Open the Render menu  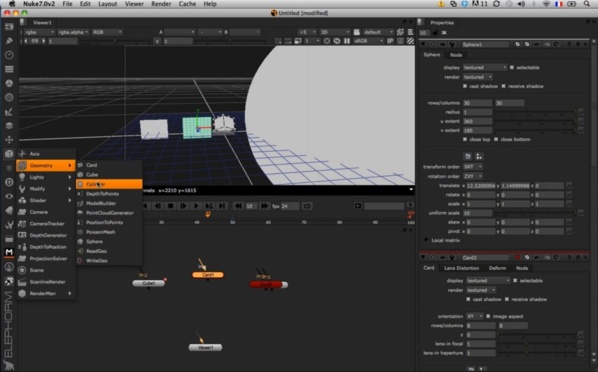161,4
